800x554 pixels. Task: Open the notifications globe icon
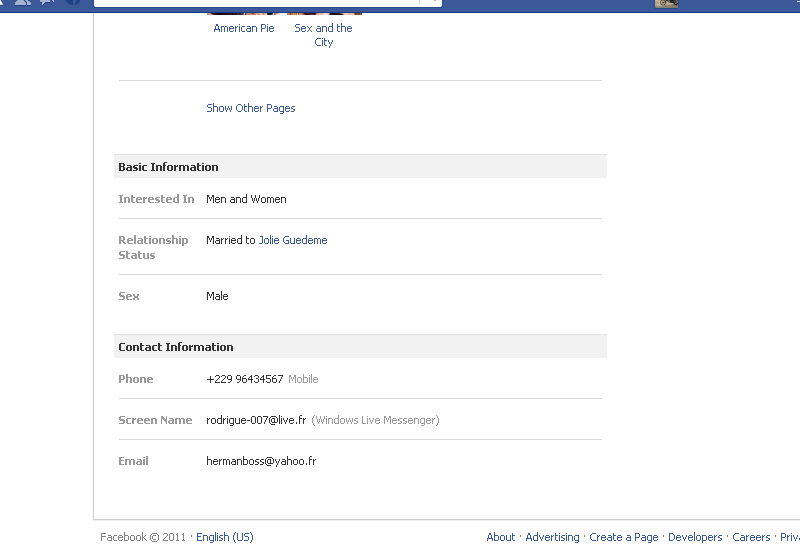pyautogui.click(x=72, y=3)
